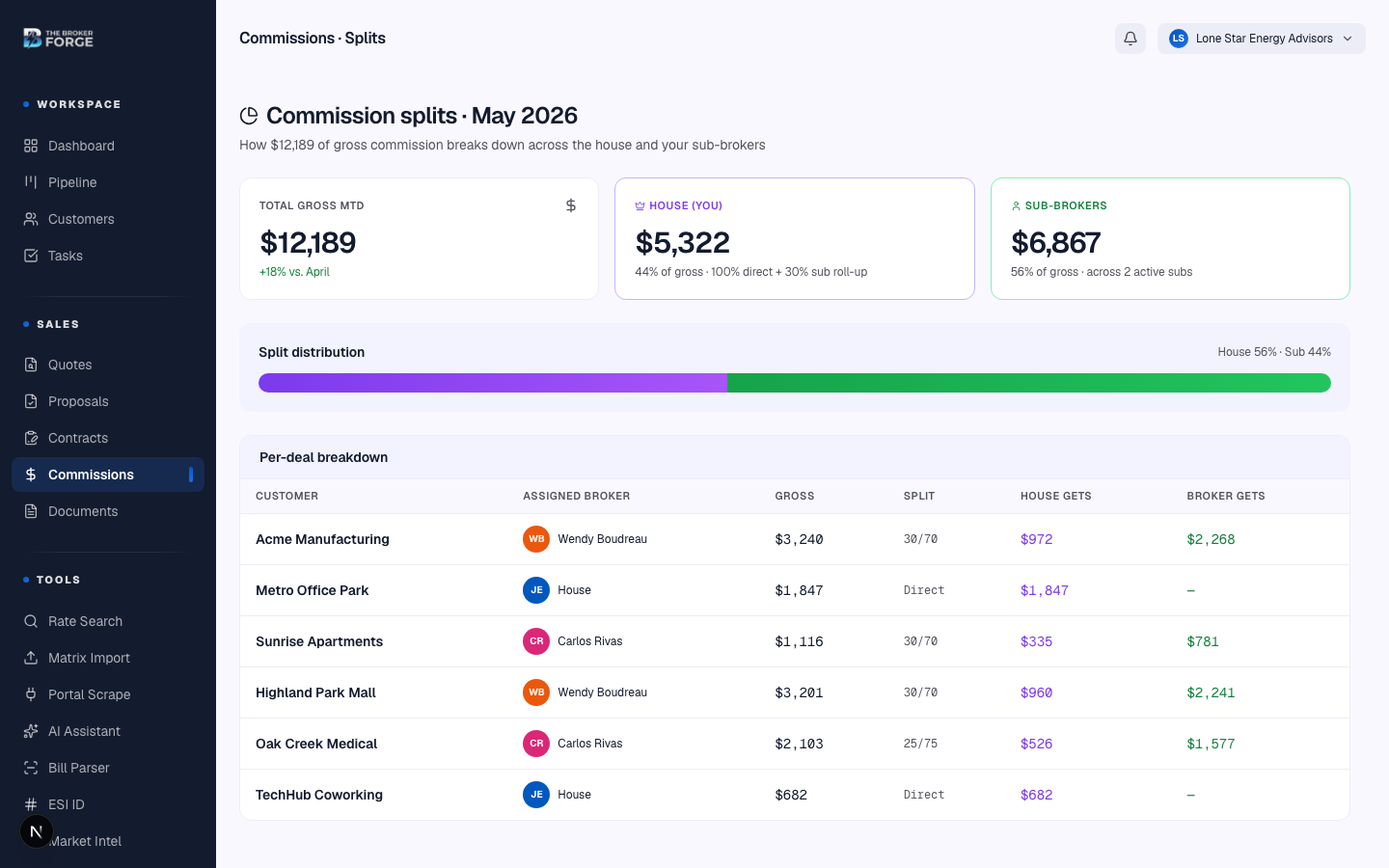Open Rate Search tool link

(x=108, y=621)
